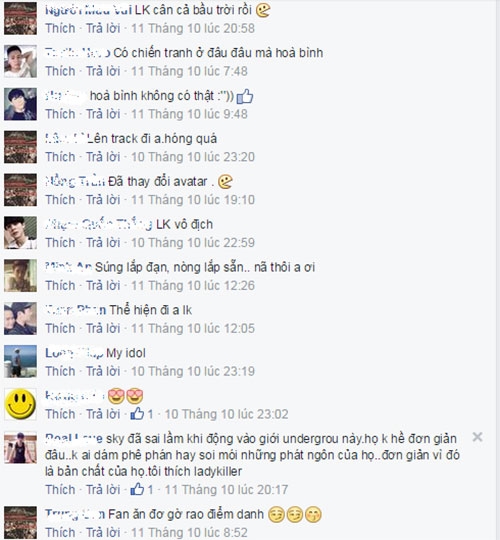Open timestamp '10 Tháng 10 lúc 22:59'
Image resolution: width=500 pixels, height=540 pixels.
193,243
